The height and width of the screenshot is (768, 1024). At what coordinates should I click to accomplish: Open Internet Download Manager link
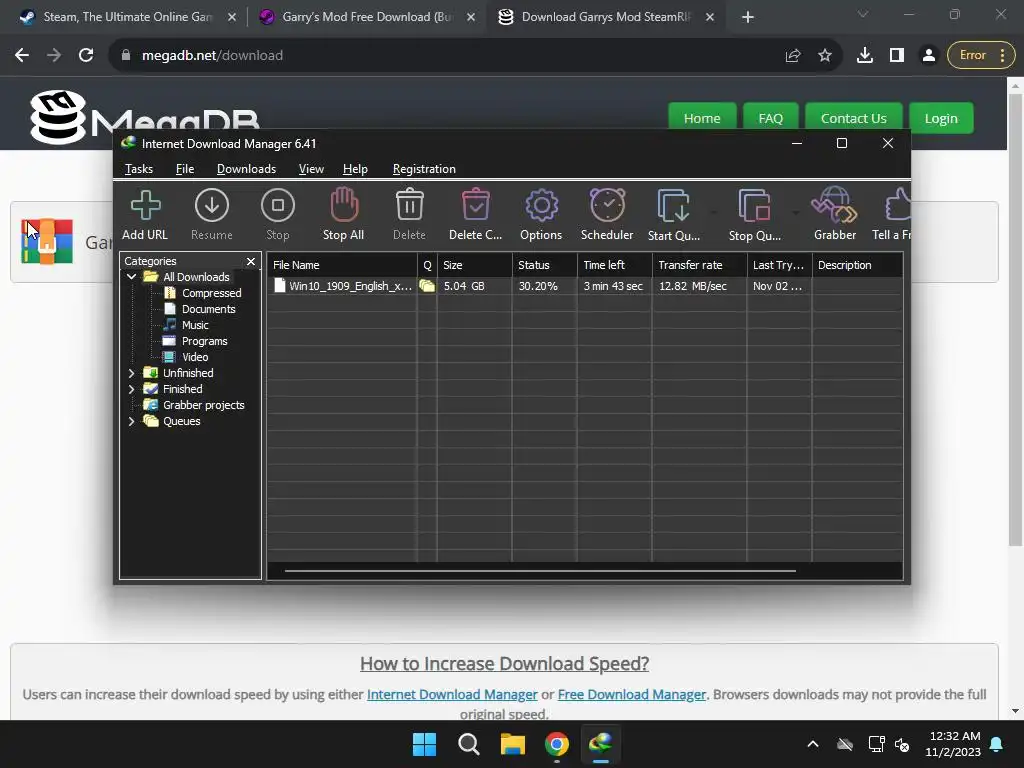click(x=452, y=694)
